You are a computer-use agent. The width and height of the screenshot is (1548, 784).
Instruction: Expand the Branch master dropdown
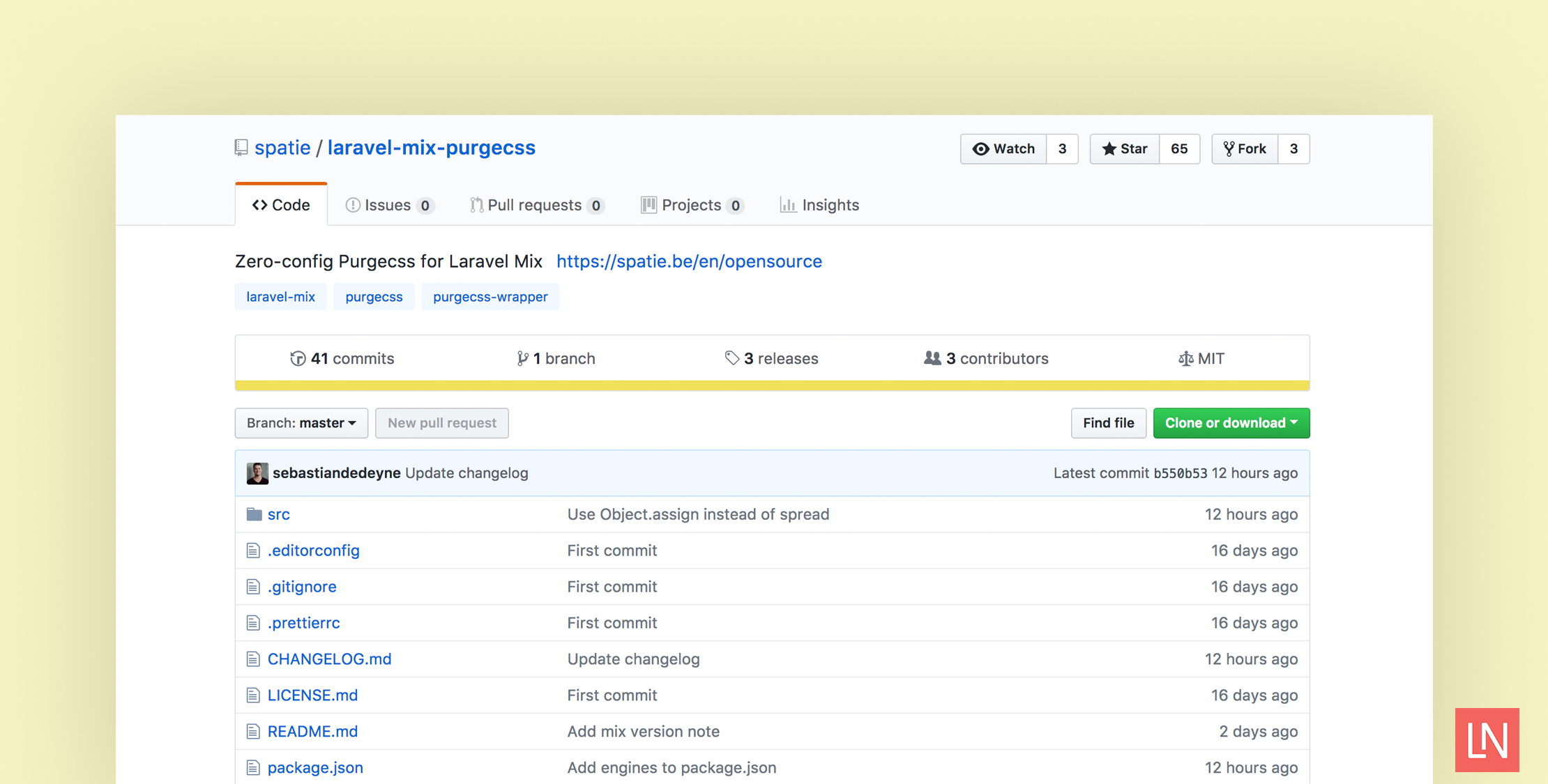point(301,421)
